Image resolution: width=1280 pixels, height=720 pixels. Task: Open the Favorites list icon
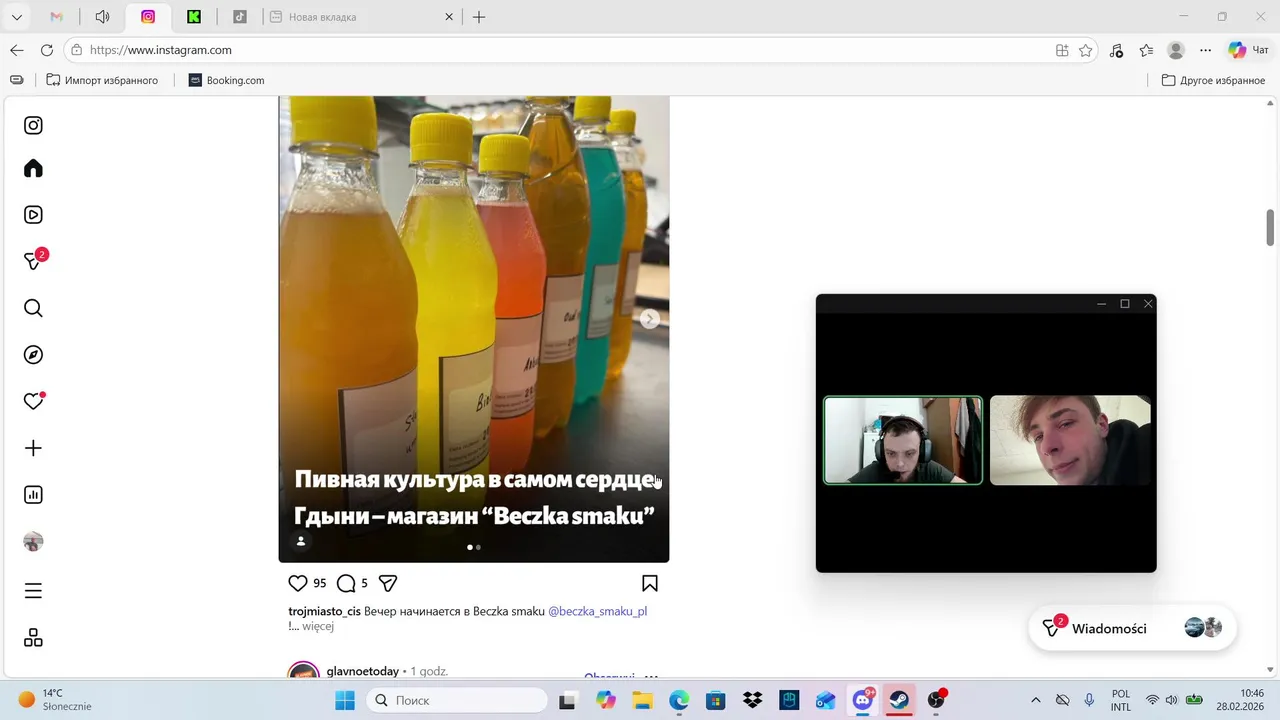coord(1147,50)
